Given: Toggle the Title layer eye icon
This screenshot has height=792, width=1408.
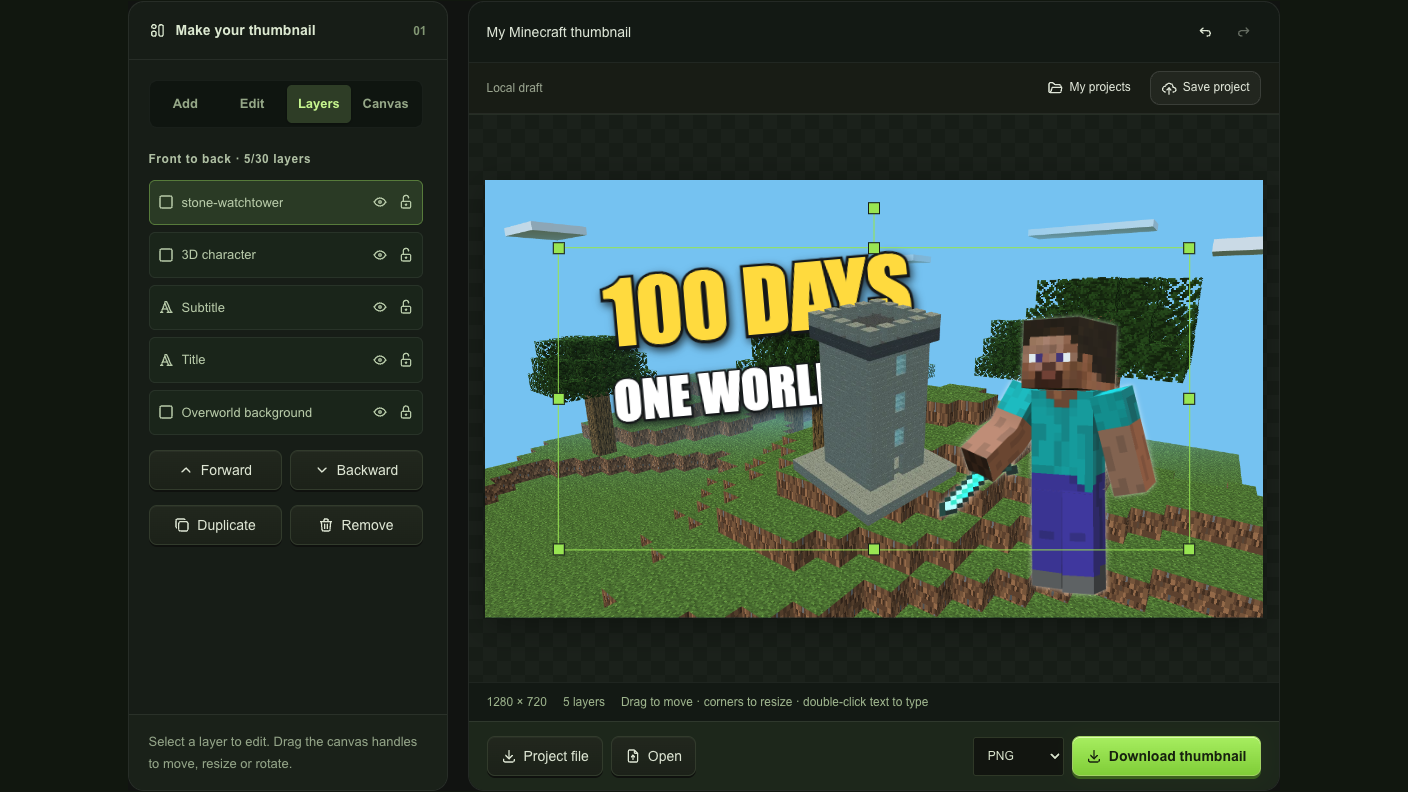Looking at the screenshot, I should point(380,360).
